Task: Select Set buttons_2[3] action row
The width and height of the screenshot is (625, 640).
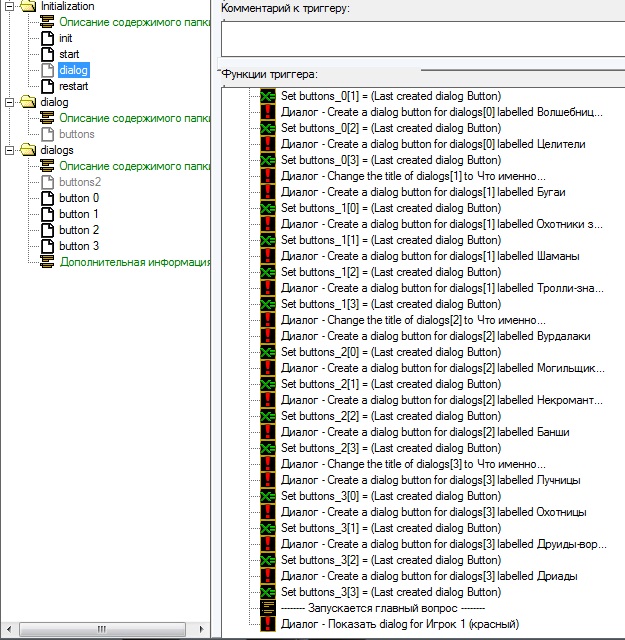Action: tap(391, 448)
